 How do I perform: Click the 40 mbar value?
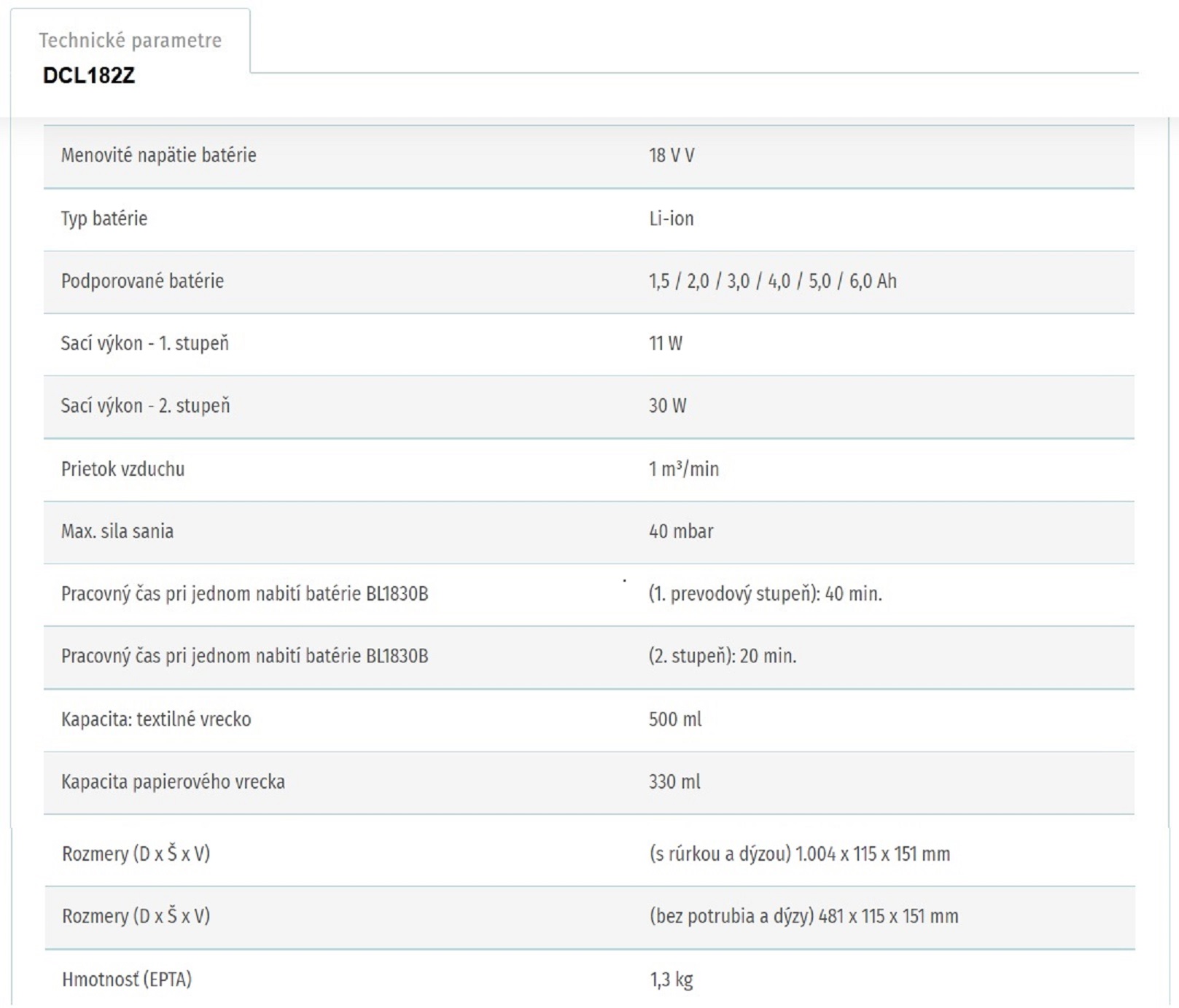click(x=680, y=531)
